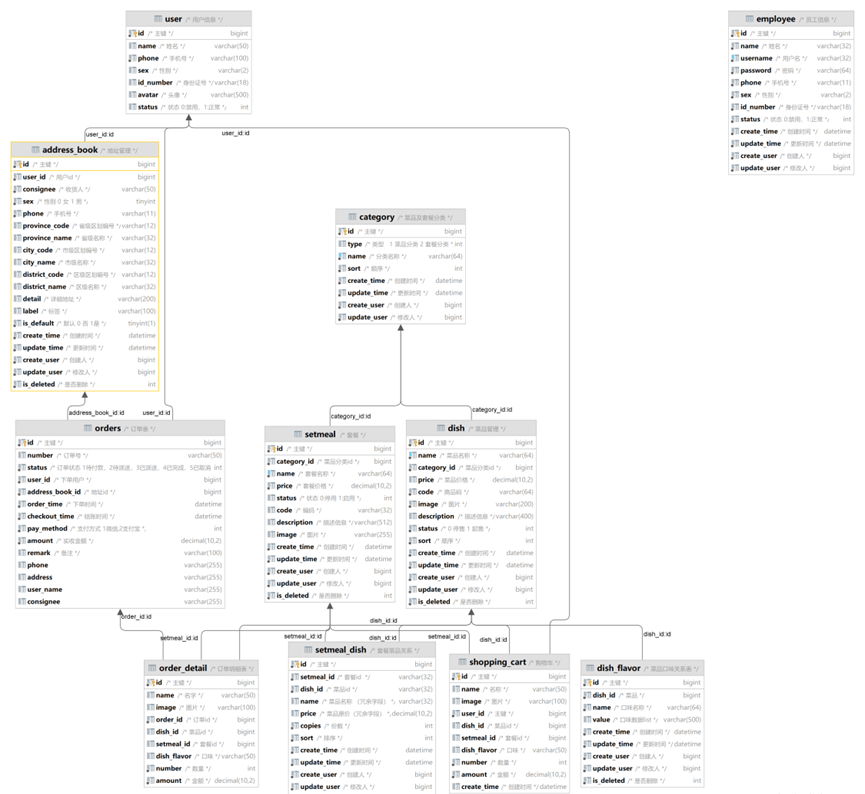Click the province_code column in address_book
The width and height of the screenshot is (865, 794).
click(x=85, y=226)
